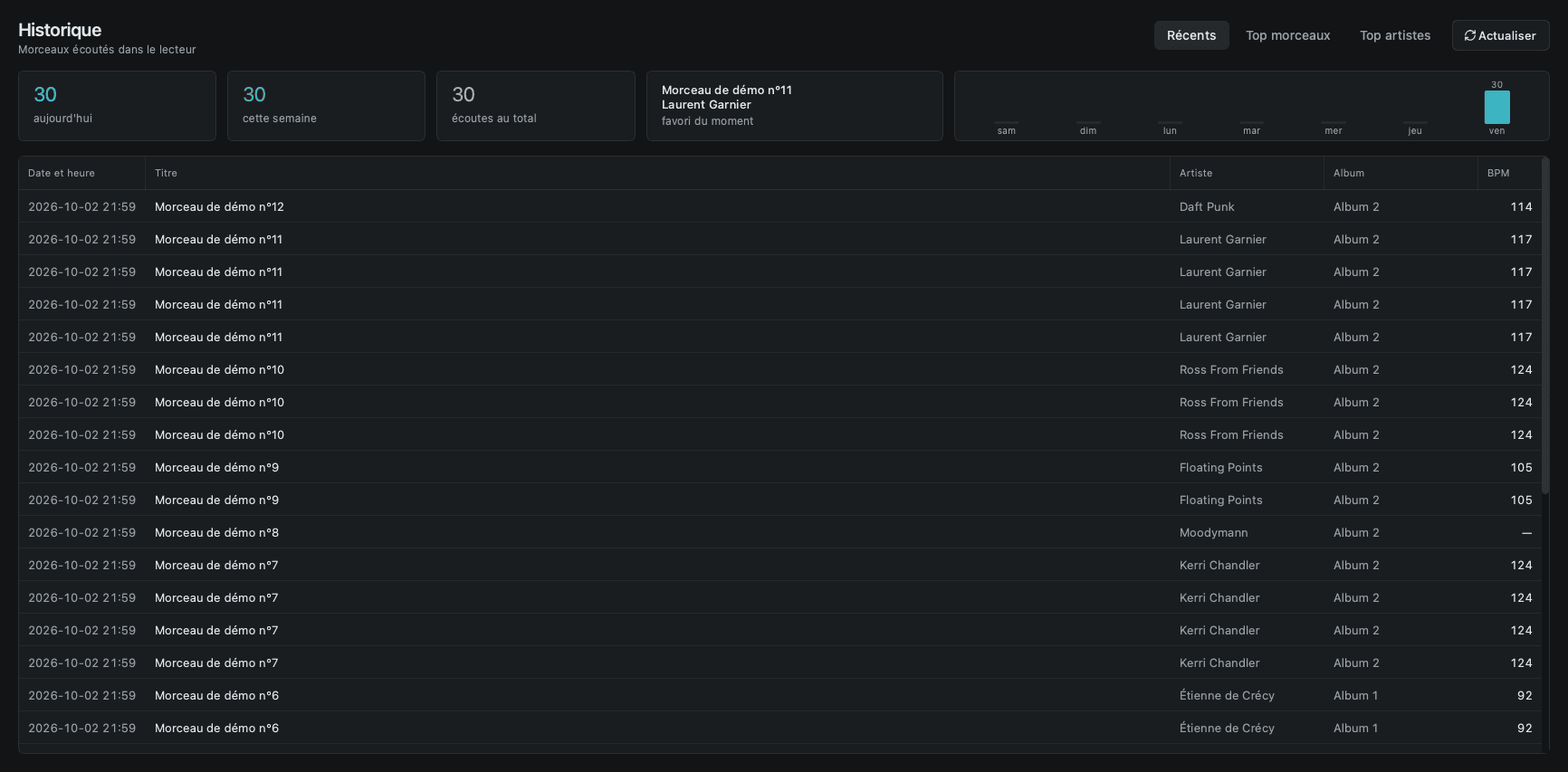Open the "favori du moment" card

pyautogui.click(x=795, y=106)
